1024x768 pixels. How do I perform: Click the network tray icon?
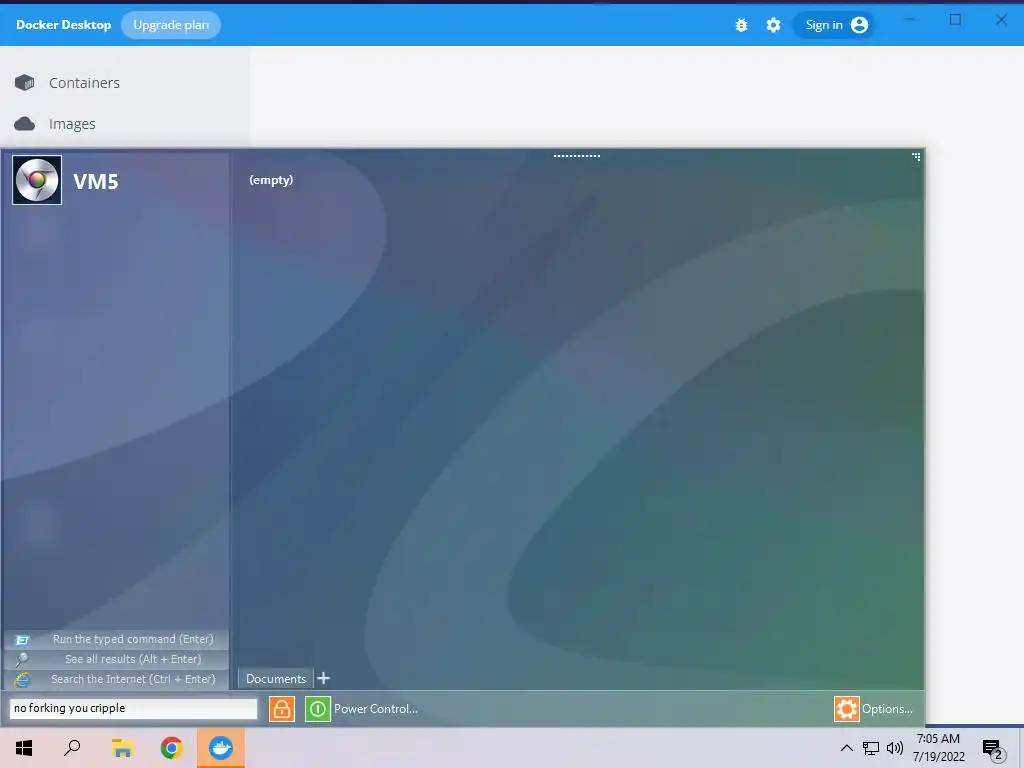click(x=871, y=748)
